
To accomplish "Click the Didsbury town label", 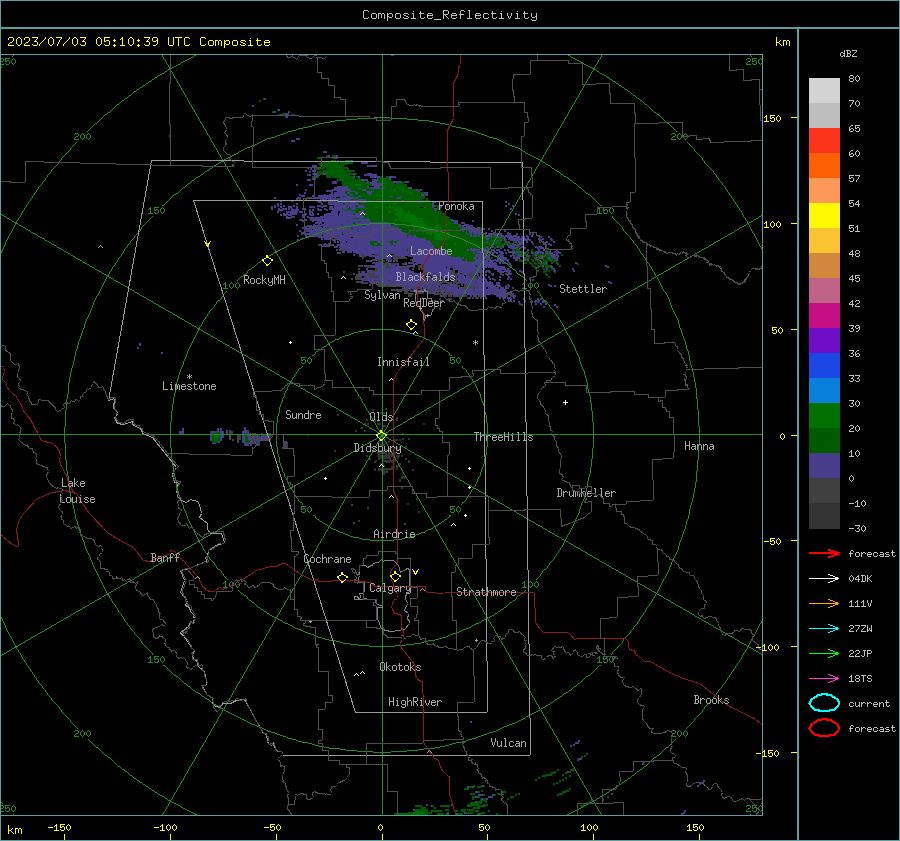I will [x=377, y=448].
